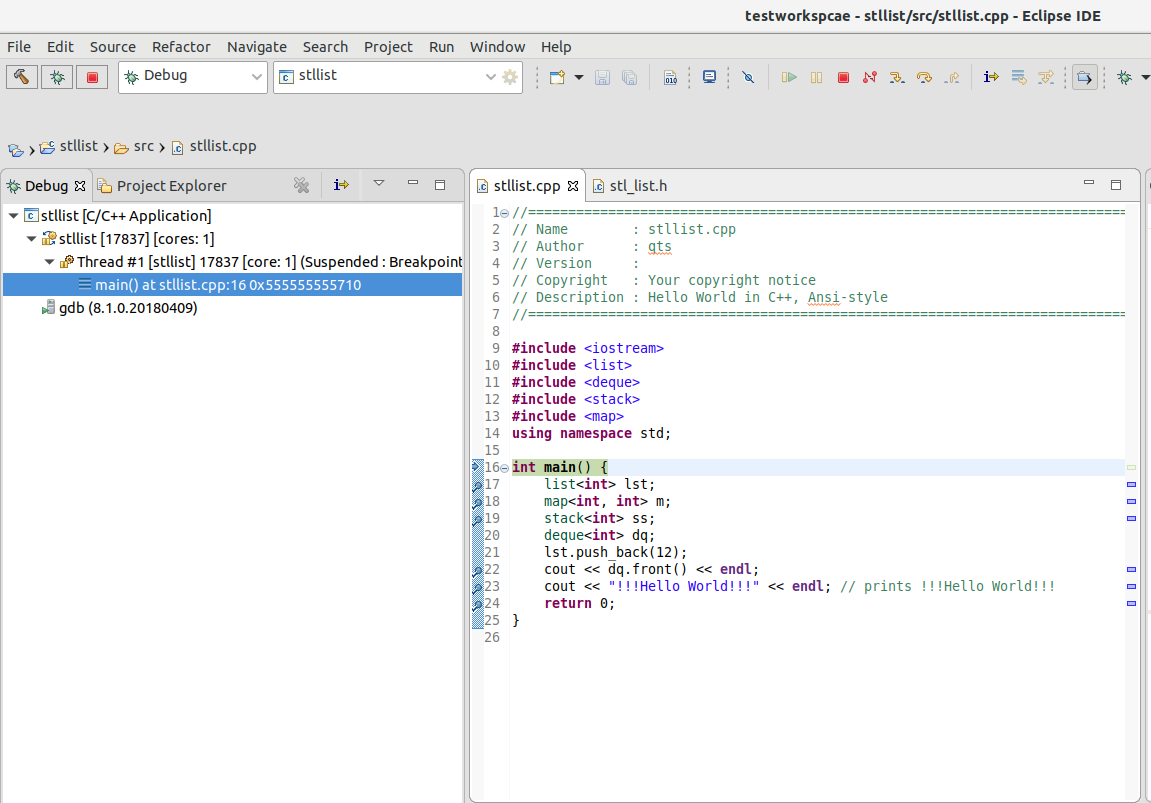The image size is (1151, 803).
Task: Click Step Return icon
Action: tap(952, 77)
